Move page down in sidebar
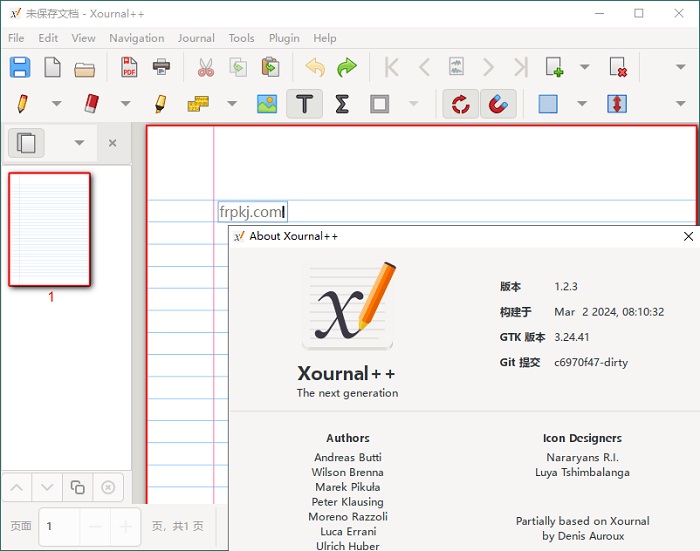The image size is (700, 551). pos(47,487)
